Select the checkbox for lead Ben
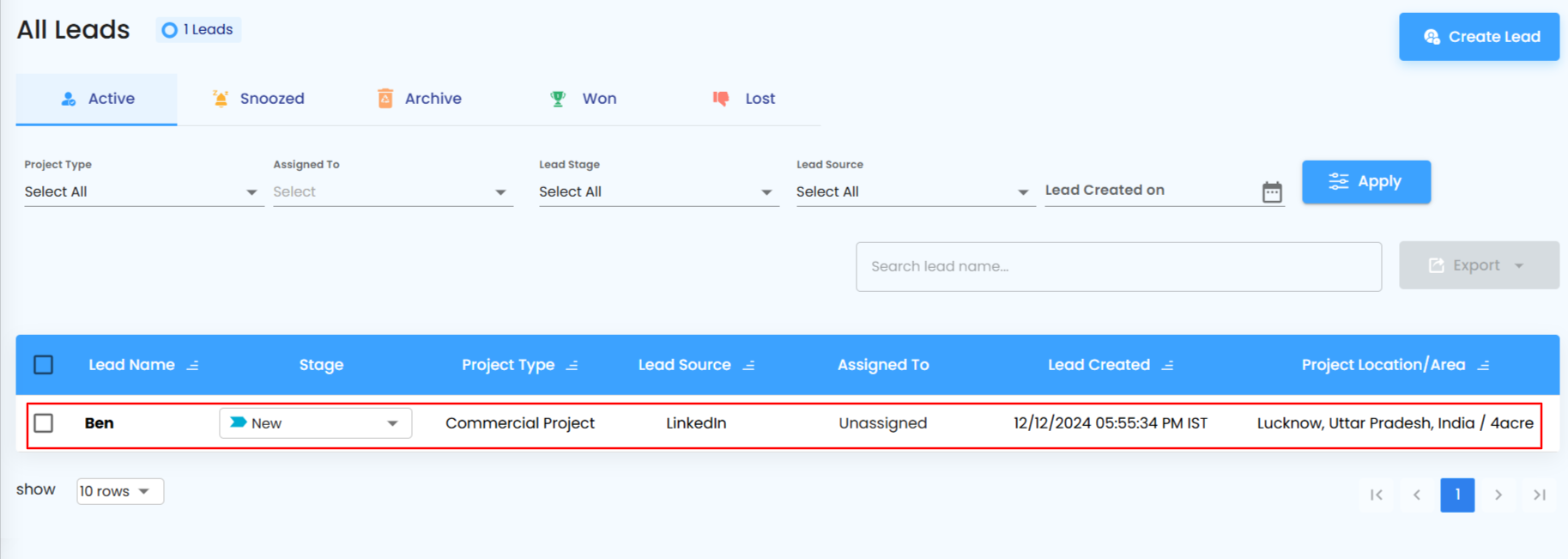The width and height of the screenshot is (1568, 559). [x=44, y=423]
